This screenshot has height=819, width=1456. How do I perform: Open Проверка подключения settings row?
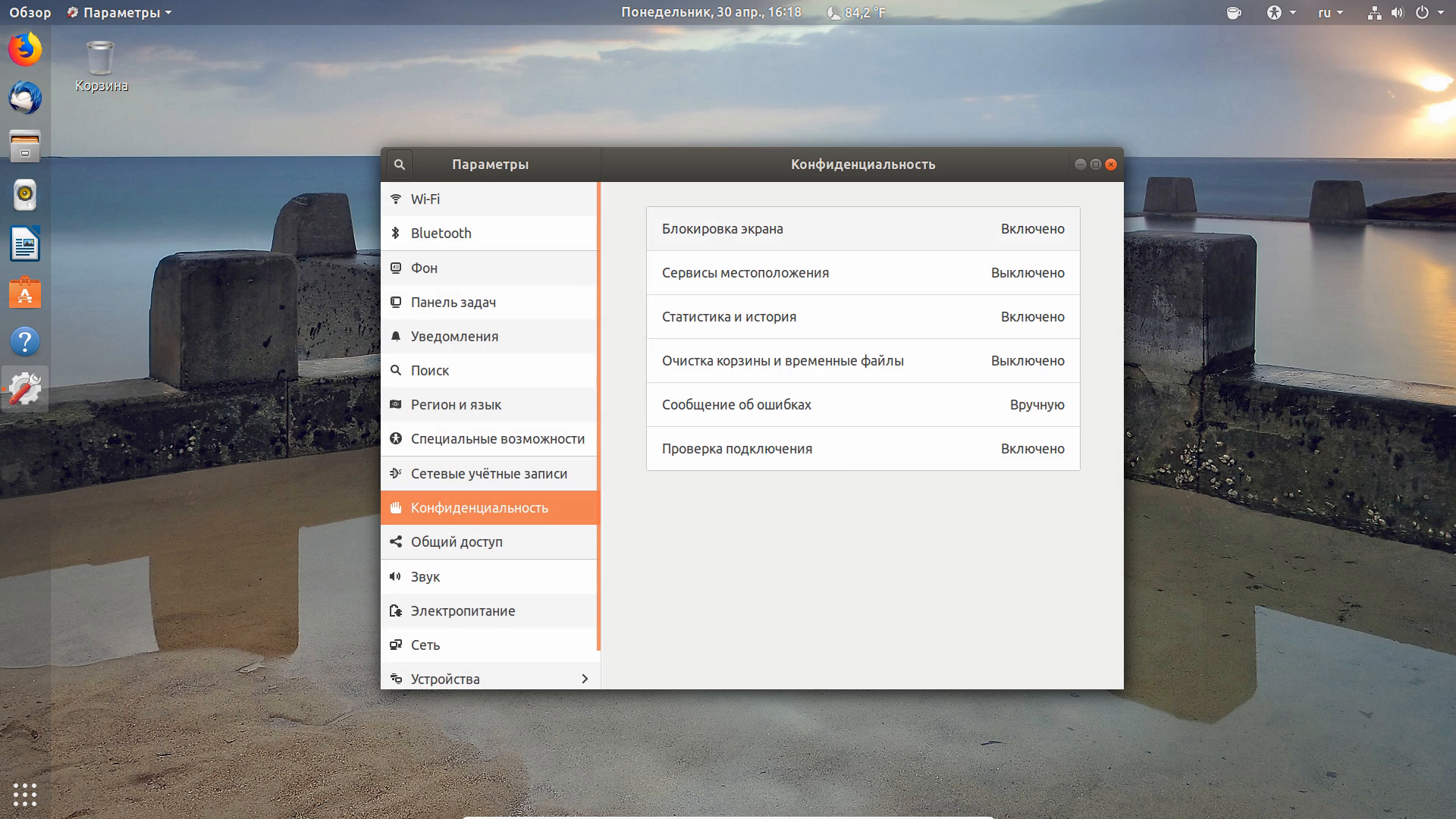coord(863,449)
